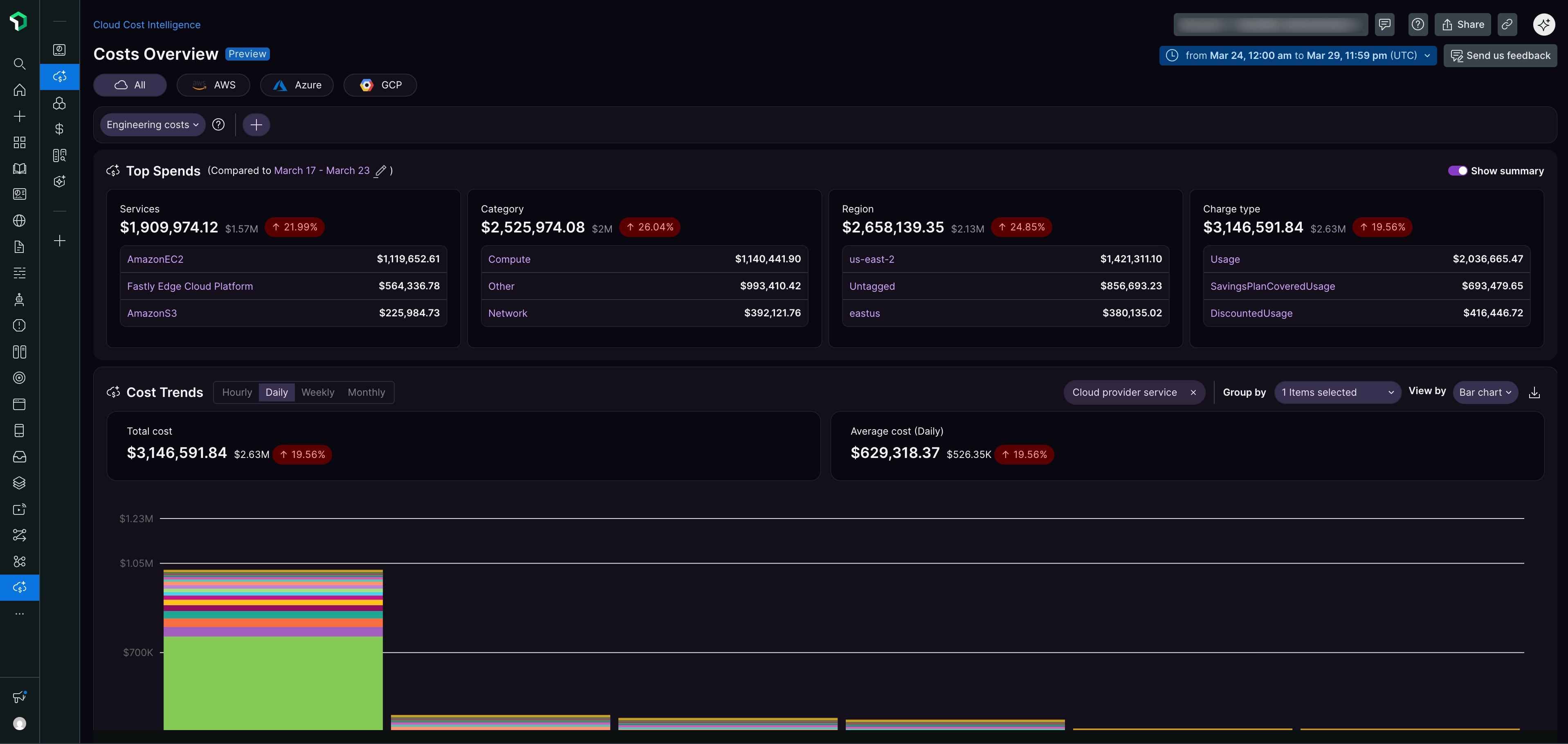Filter costs by Azure

pyautogui.click(x=297, y=85)
